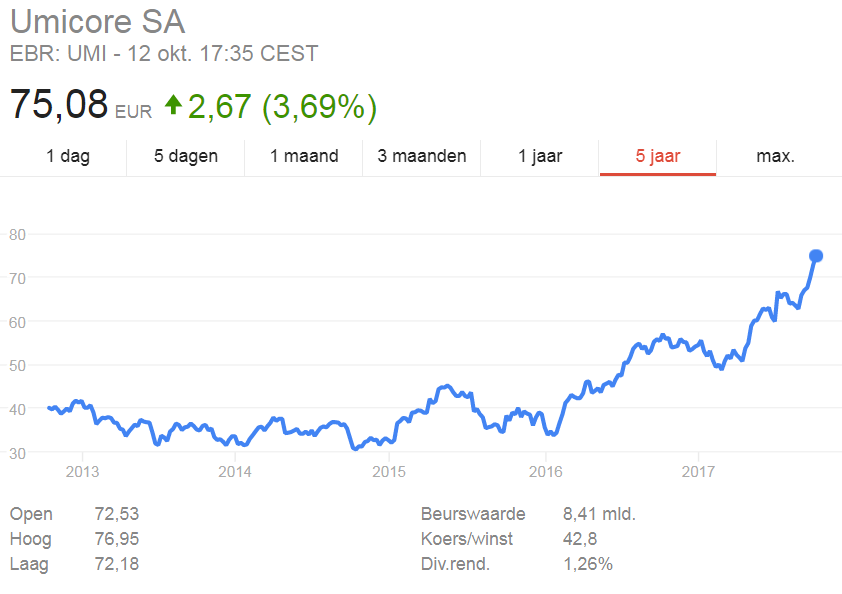Click the Open price 72,53

[117, 514]
